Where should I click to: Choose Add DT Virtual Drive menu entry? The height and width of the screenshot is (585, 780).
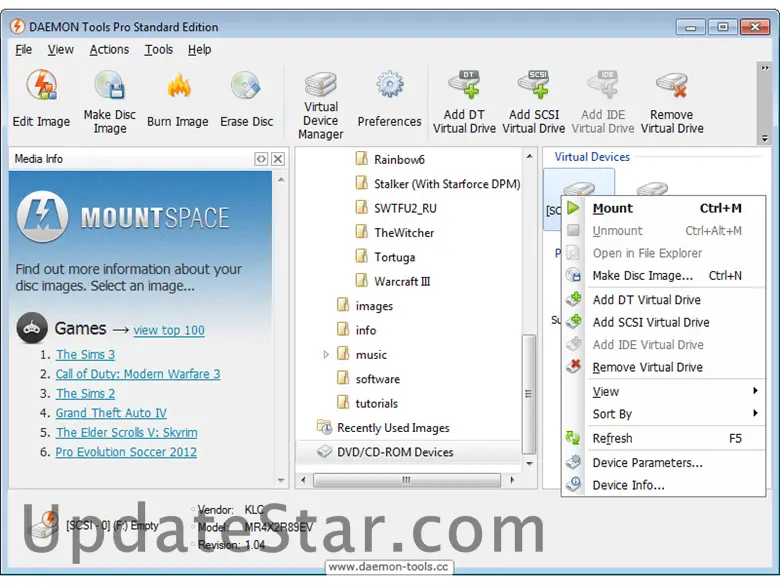(x=664, y=300)
